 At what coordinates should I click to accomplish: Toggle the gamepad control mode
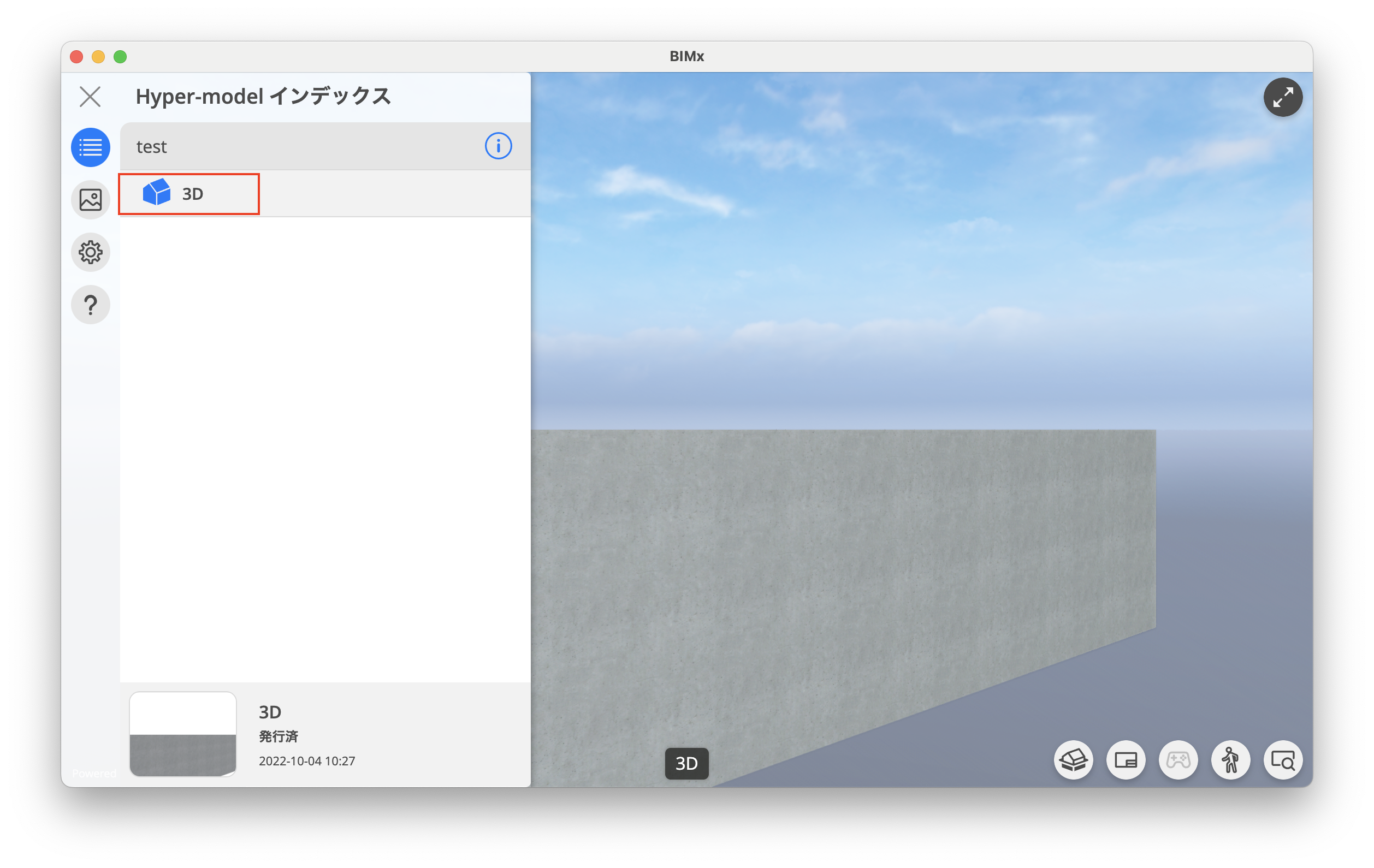coord(1178,760)
